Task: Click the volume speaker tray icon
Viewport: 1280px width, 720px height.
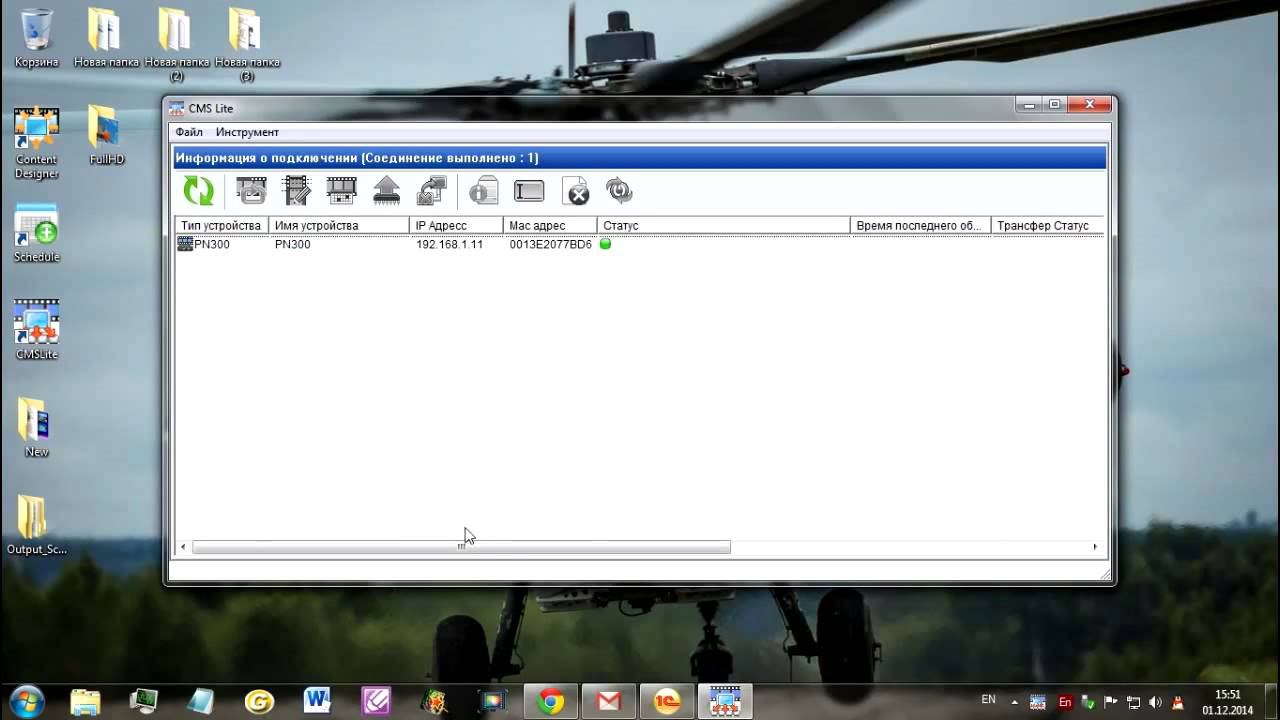Action: [1156, 702]
